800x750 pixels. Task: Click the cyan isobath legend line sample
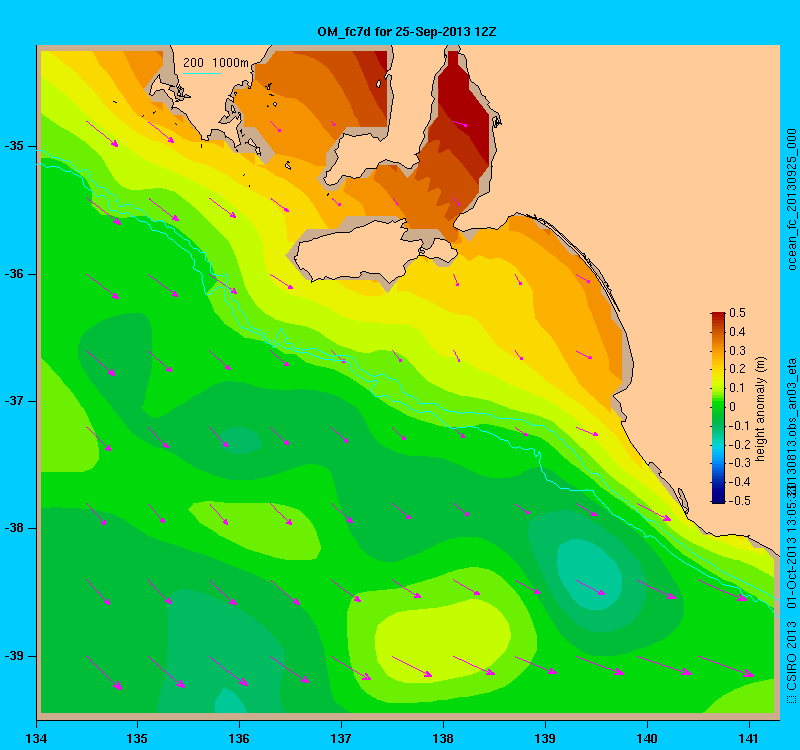click(202, 74)
